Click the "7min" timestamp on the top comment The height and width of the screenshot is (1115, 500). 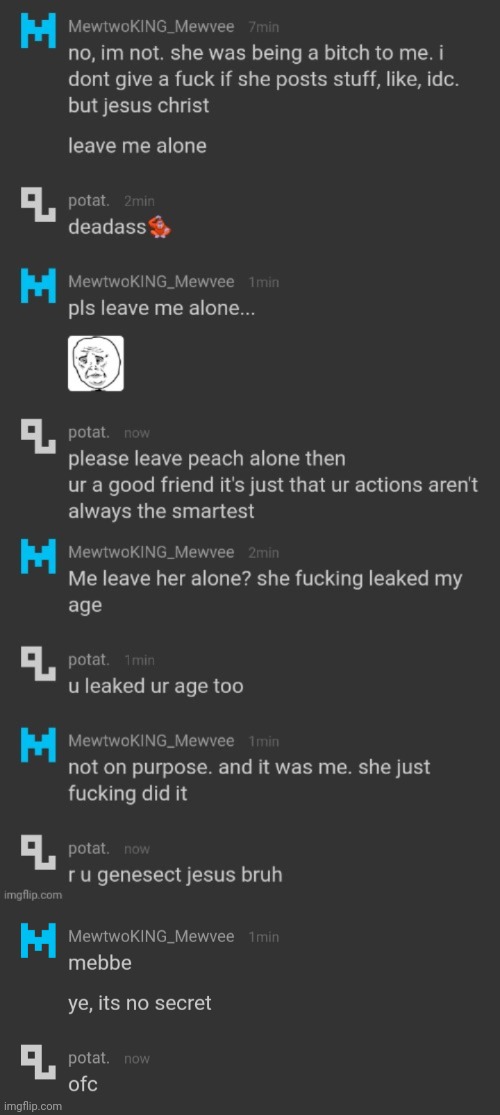point(263,27)
